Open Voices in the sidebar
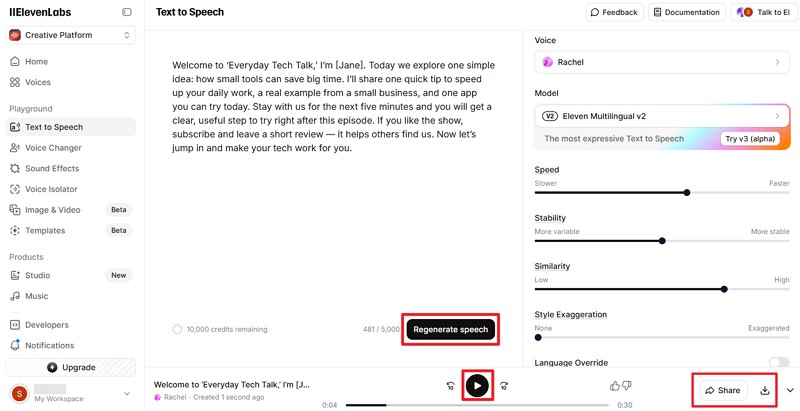This screenshot has width=800, height=411. point(71,82)
